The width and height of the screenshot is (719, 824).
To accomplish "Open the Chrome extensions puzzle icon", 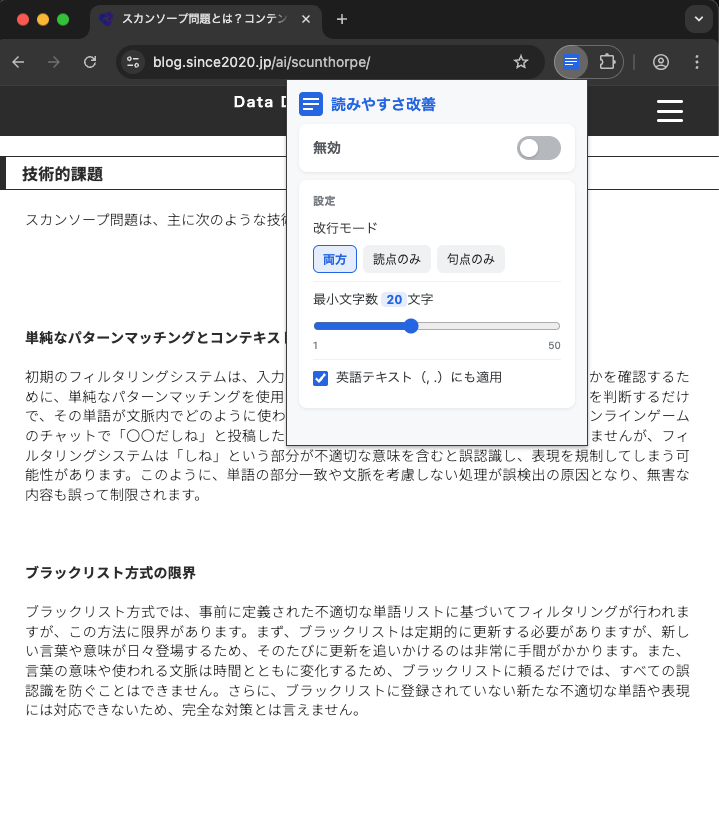I will pyautogui.click(x=607, y=62).
